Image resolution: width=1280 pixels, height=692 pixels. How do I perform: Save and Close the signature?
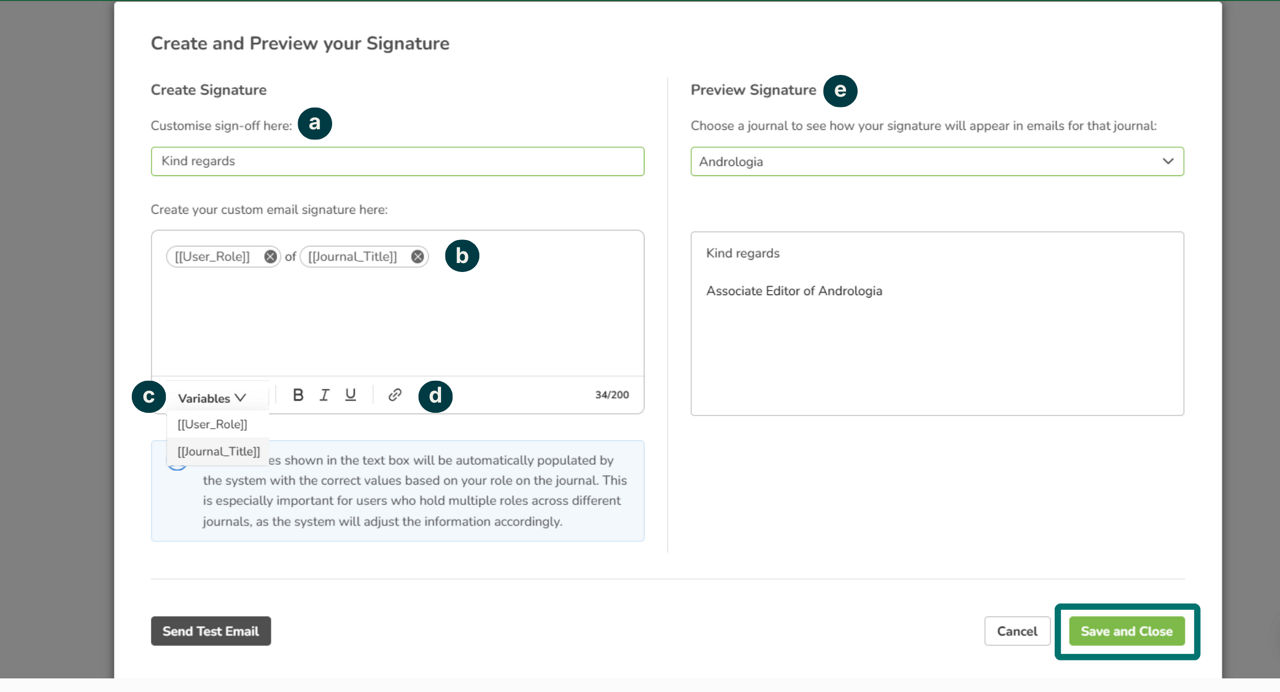pos(1127,631)
